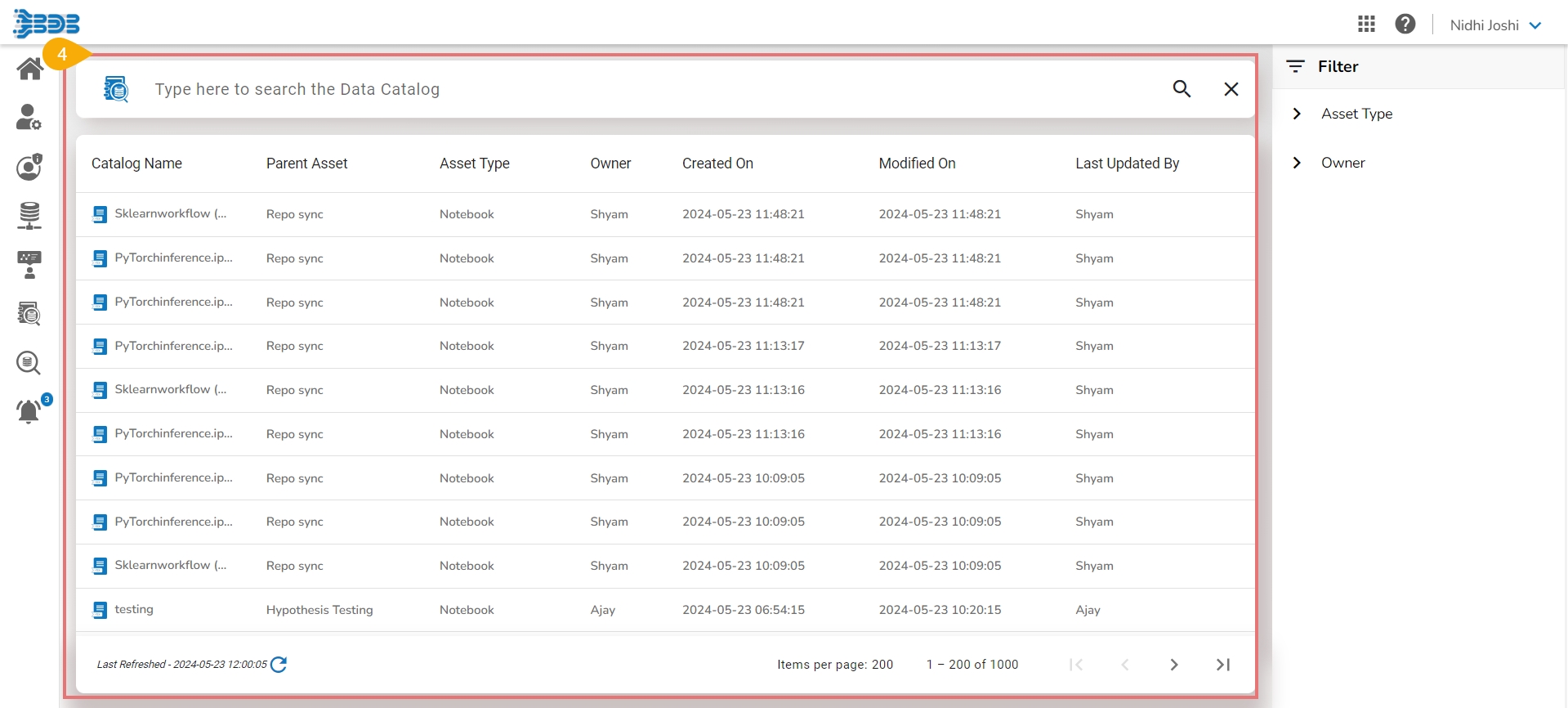The image size is (1568, 708).
Task: Click the BDB logo
Action: coord(47,24)
